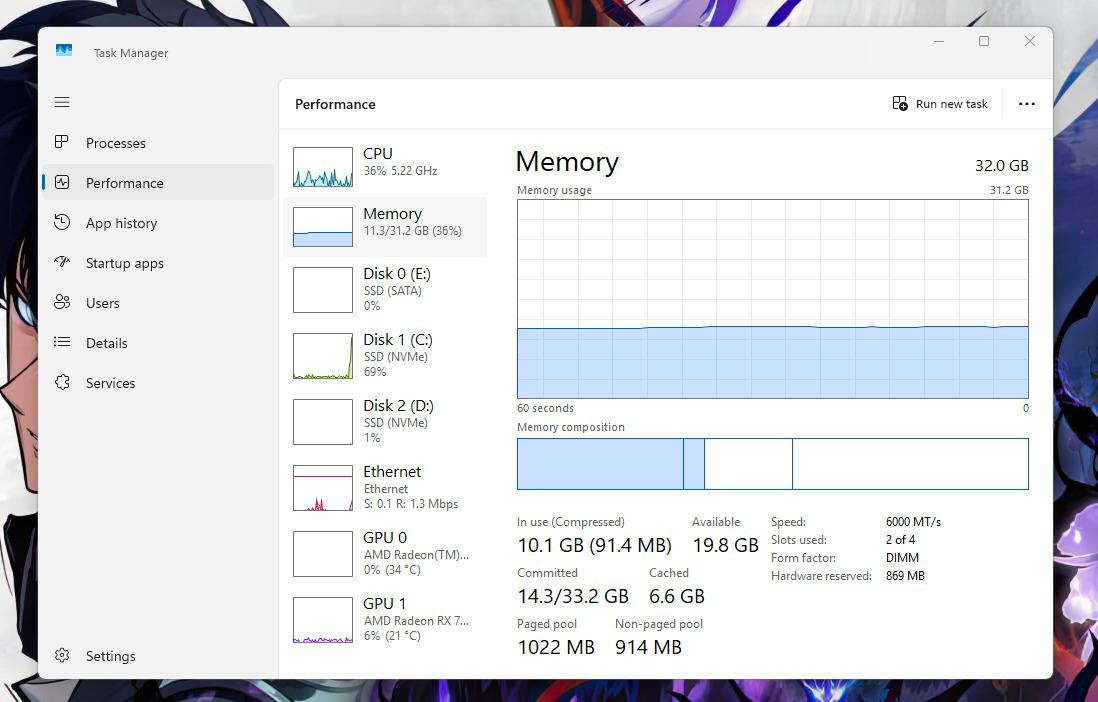Show Disk 2 (D:) performance
This screenshot has width=1098, height=702.
[x=385, y=421]
